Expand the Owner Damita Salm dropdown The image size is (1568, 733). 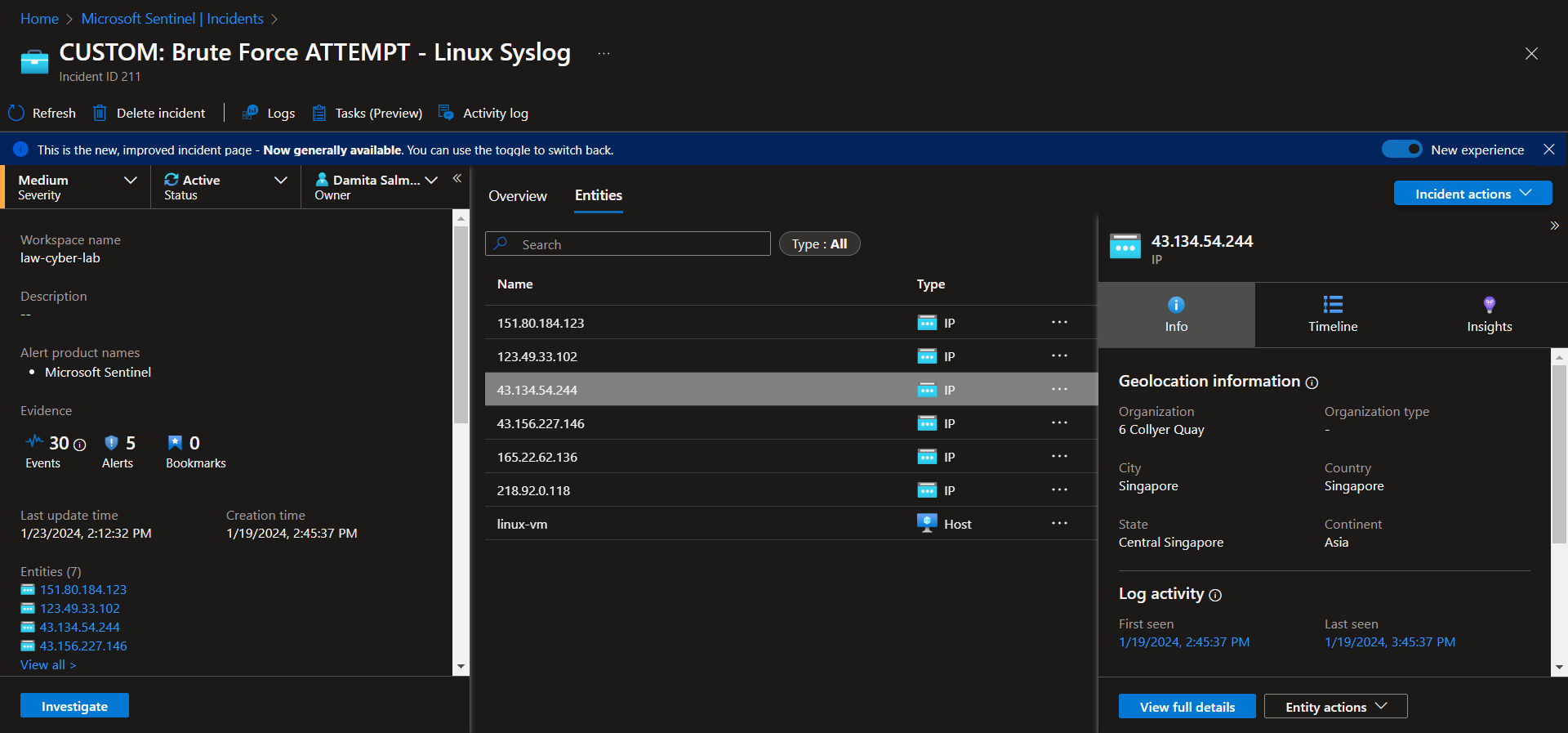coord(376,187)
